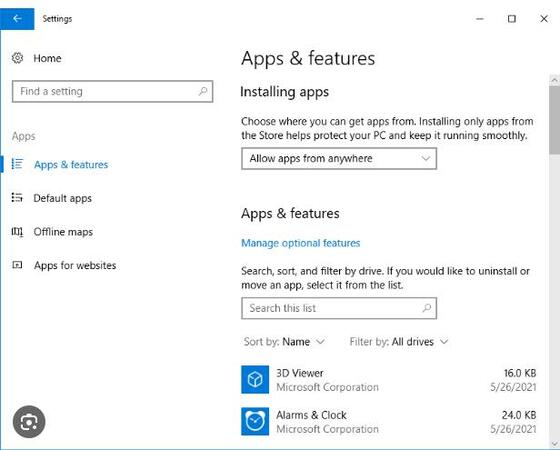Go to Offline maps section
The height and width of the screenshot is (450, 560).
click(x=63, y=232)
